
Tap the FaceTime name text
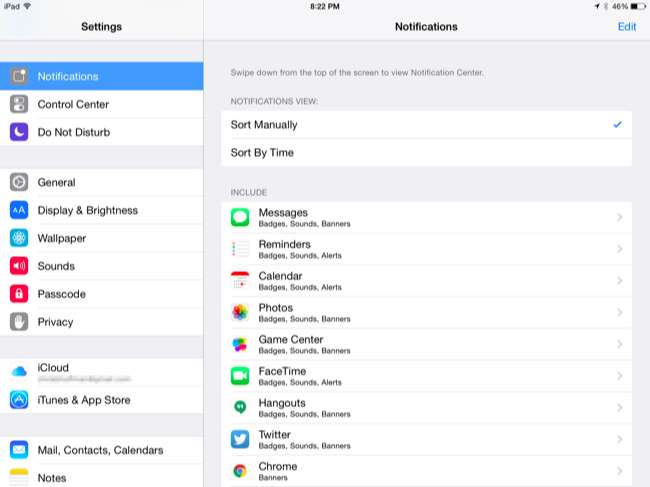tap(282, 371)
